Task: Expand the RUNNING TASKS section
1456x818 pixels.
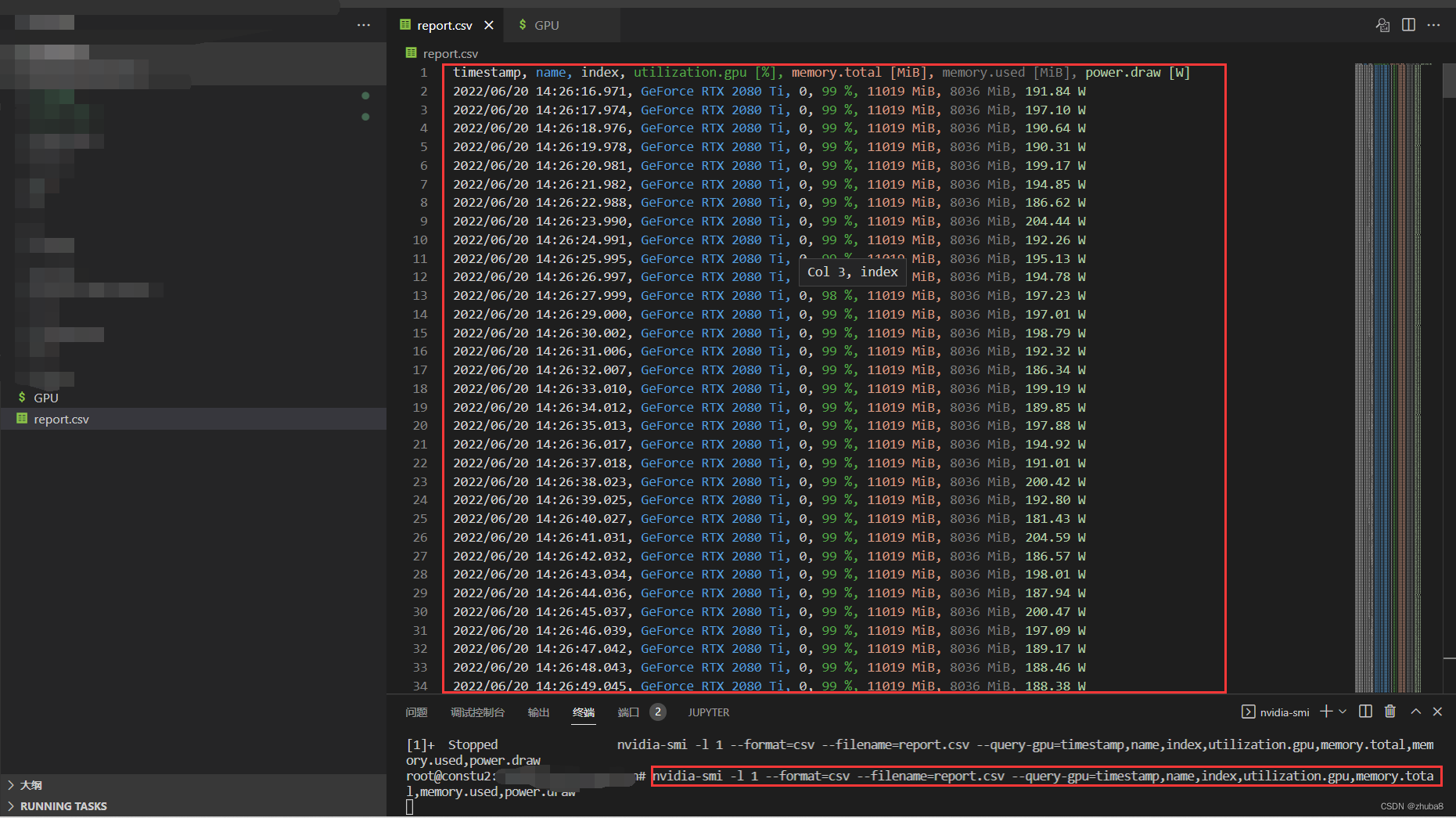Action: (x=193, y=806)
